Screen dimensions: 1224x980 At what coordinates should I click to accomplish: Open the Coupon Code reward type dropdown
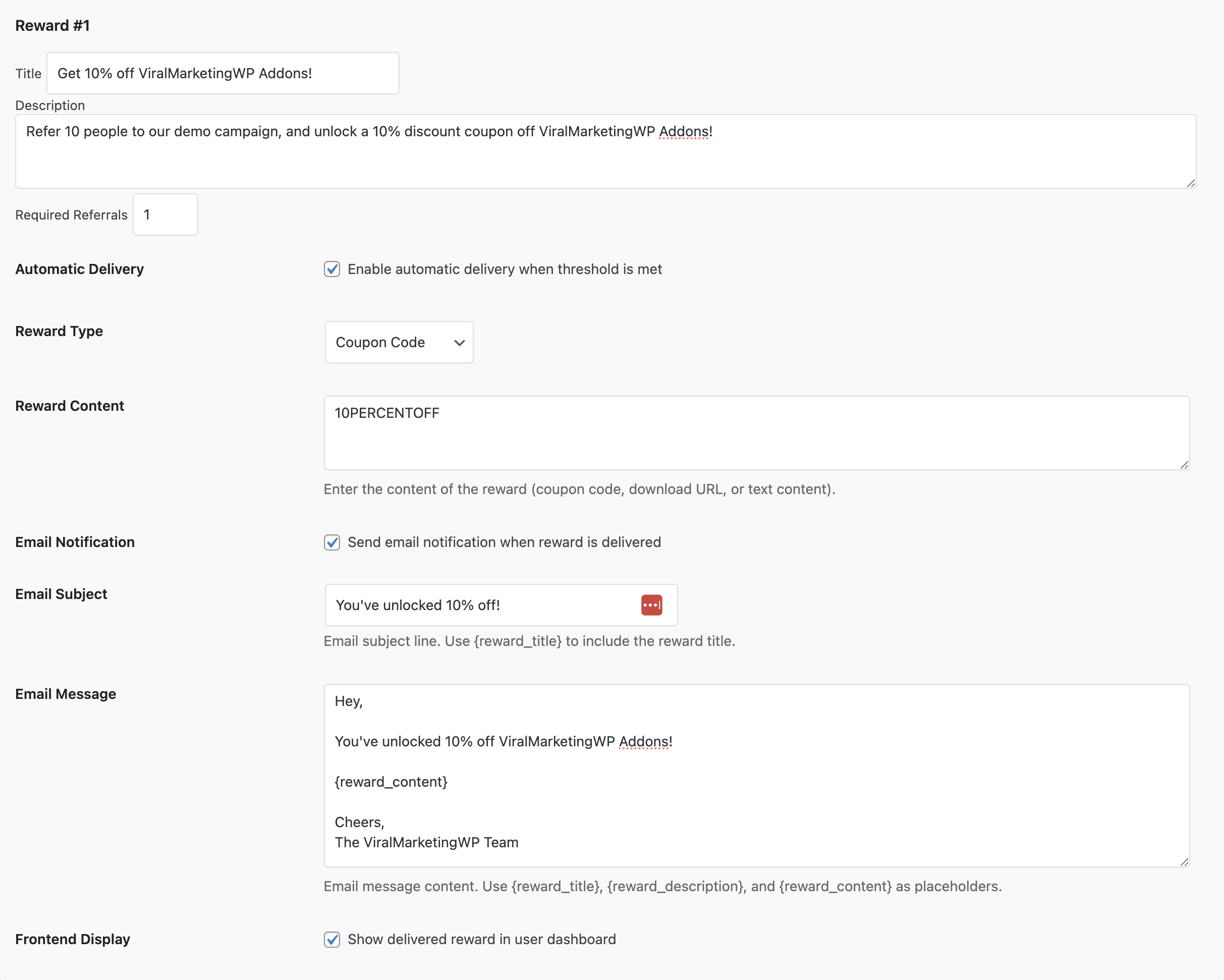pyautogui.click(x=399, y=342)
